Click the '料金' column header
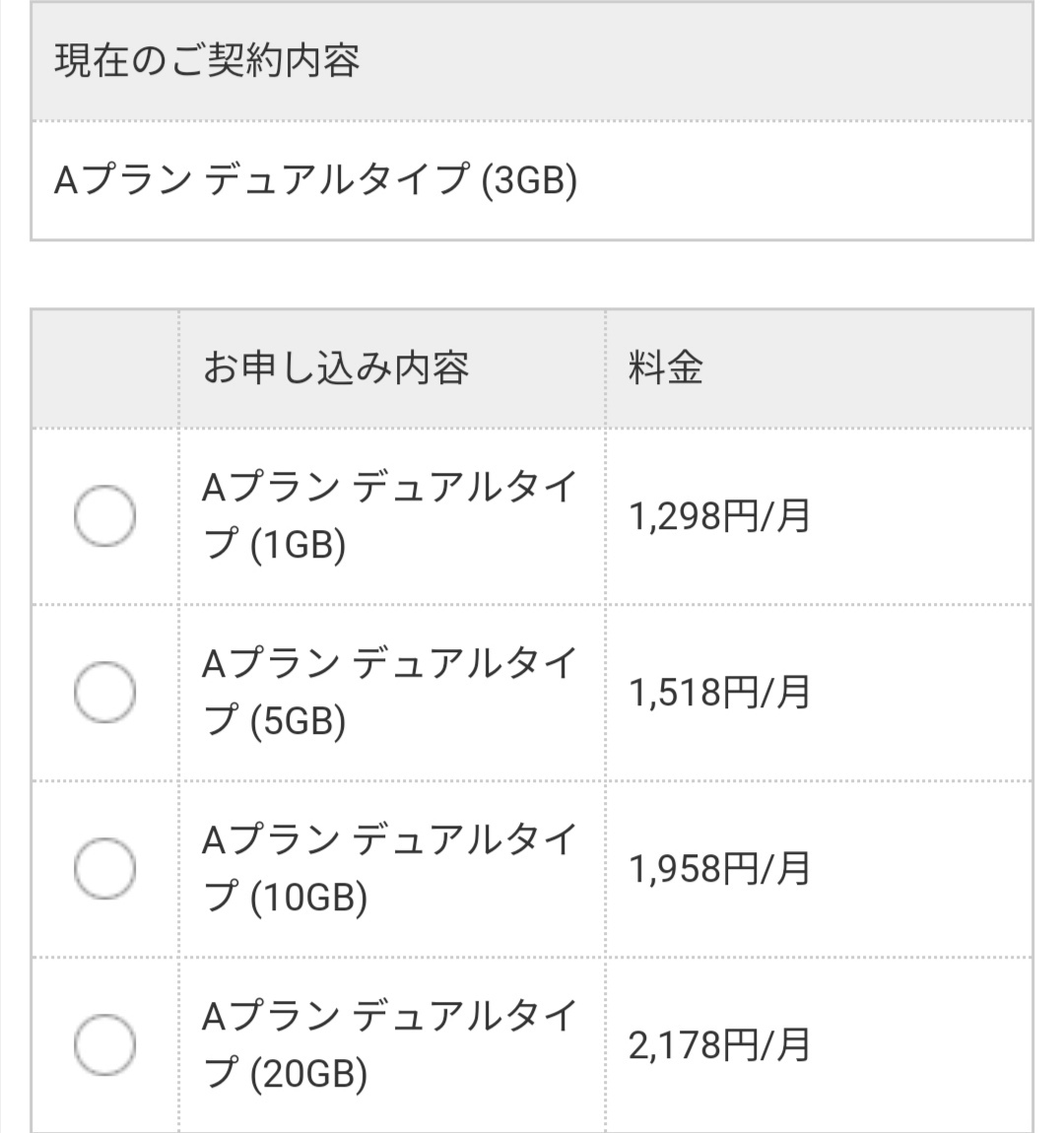Screen dimensions: 1064x1133 point(666,368)
